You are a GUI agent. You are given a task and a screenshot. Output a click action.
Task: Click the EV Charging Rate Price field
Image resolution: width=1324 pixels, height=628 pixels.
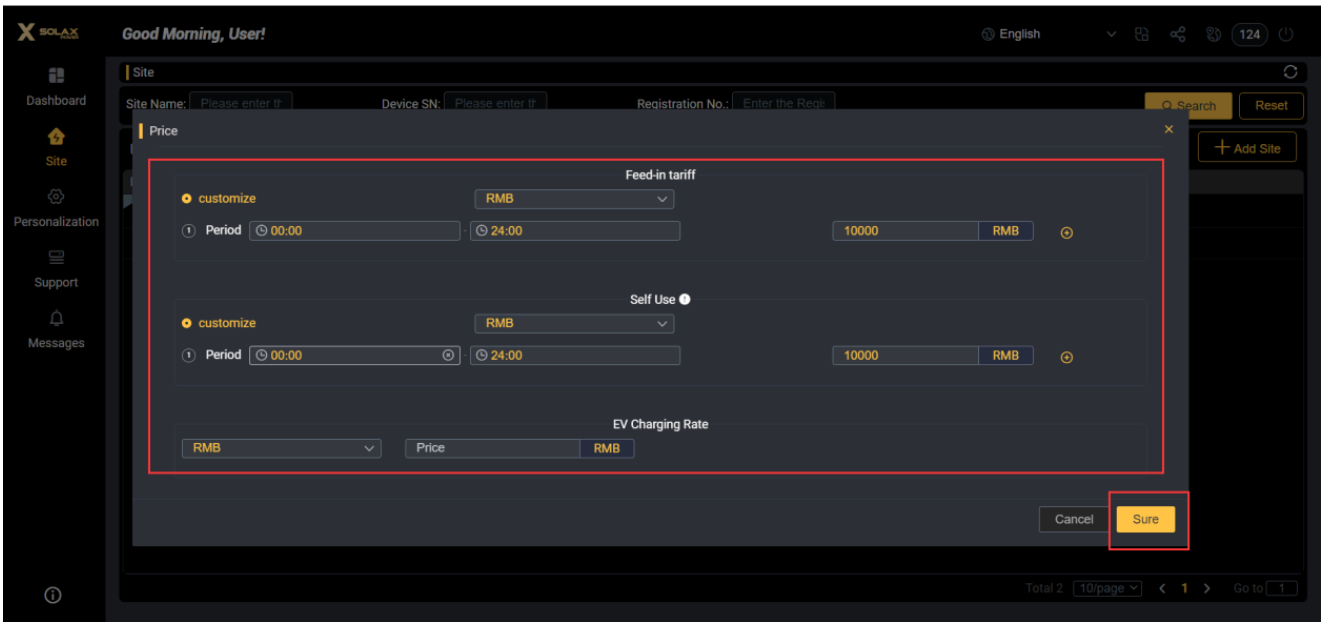coord(492,448)
